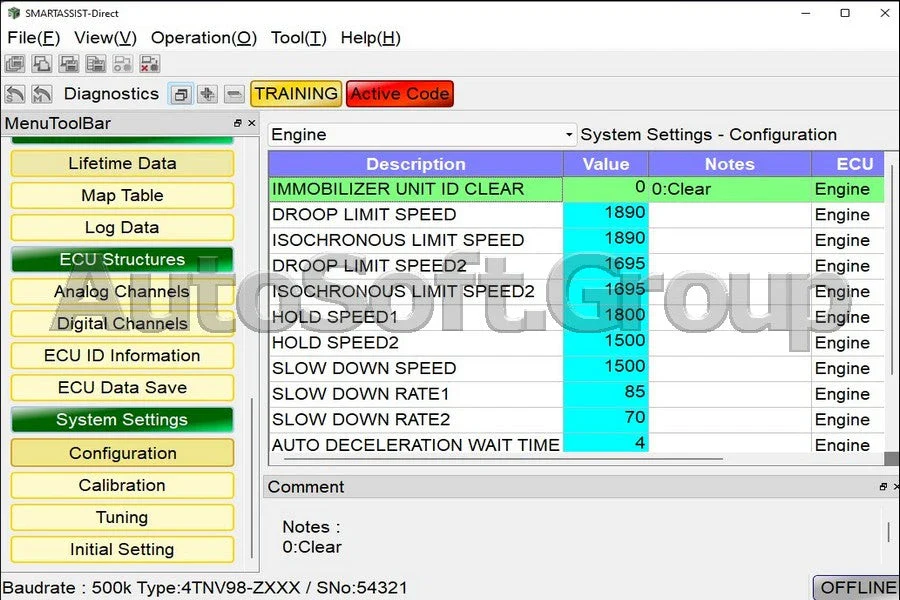Click the greyed-out fifth toolbar icon
Image resolution: width=900 pixels, height=600 pixels.
tap(123, 64)
